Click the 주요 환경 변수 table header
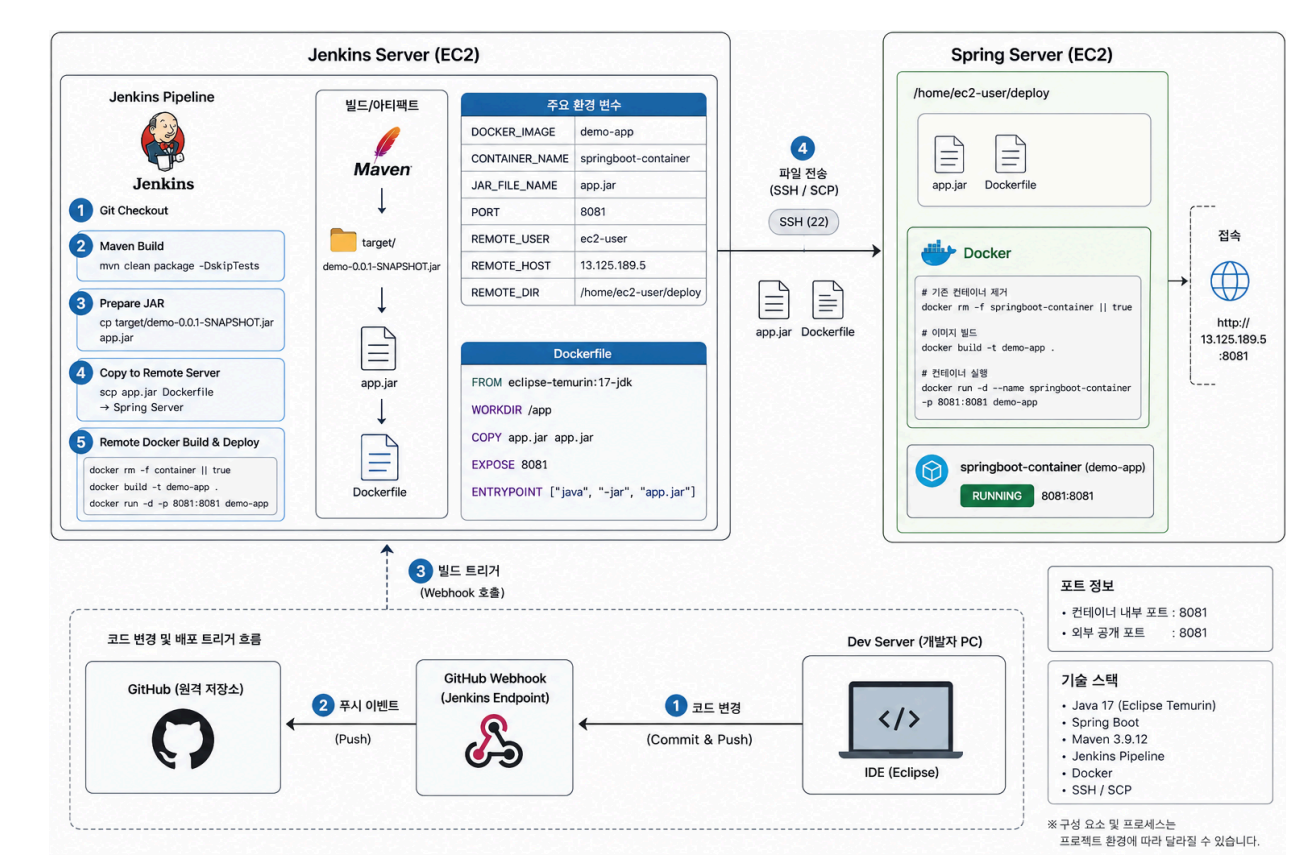The width and height of the screenshot is (1315, 858). (x=583, y=106)
